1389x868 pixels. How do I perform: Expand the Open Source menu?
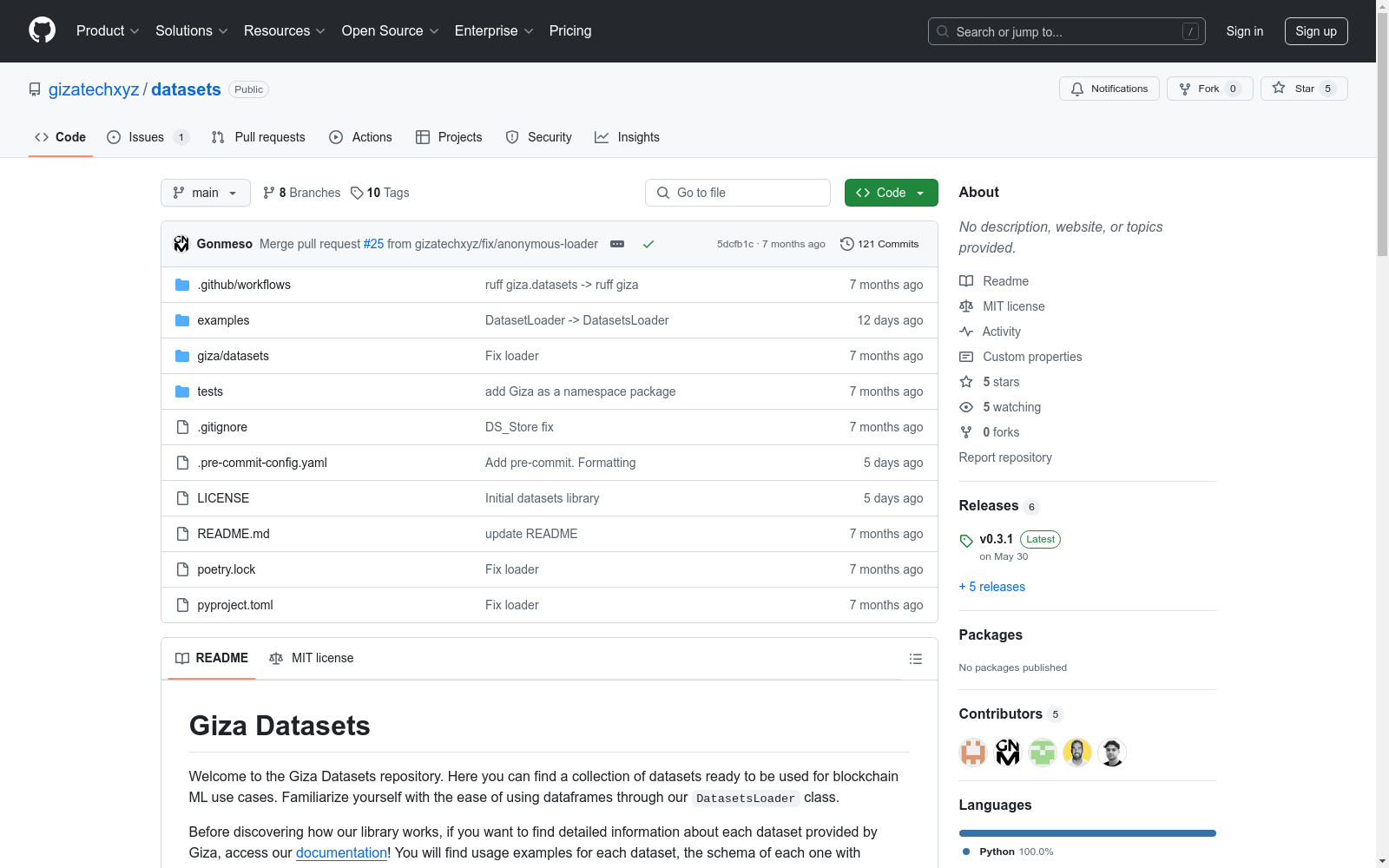[x=391, y=30]
